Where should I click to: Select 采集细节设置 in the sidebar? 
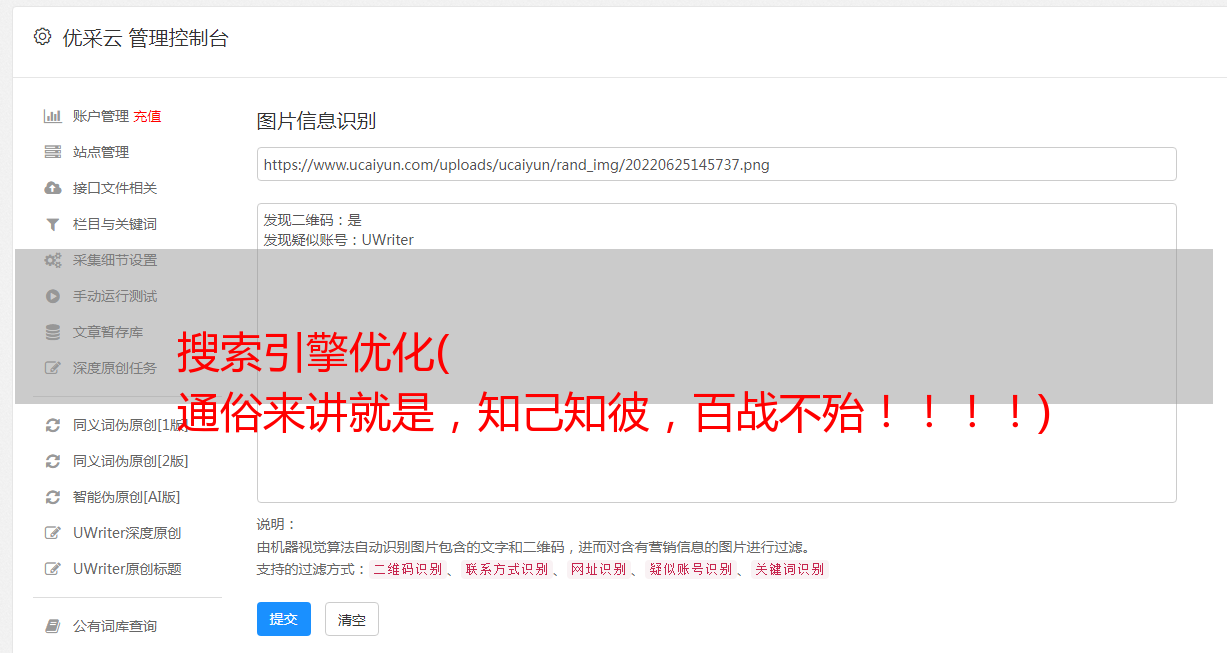pyautogui.click(x=115, y=260)
